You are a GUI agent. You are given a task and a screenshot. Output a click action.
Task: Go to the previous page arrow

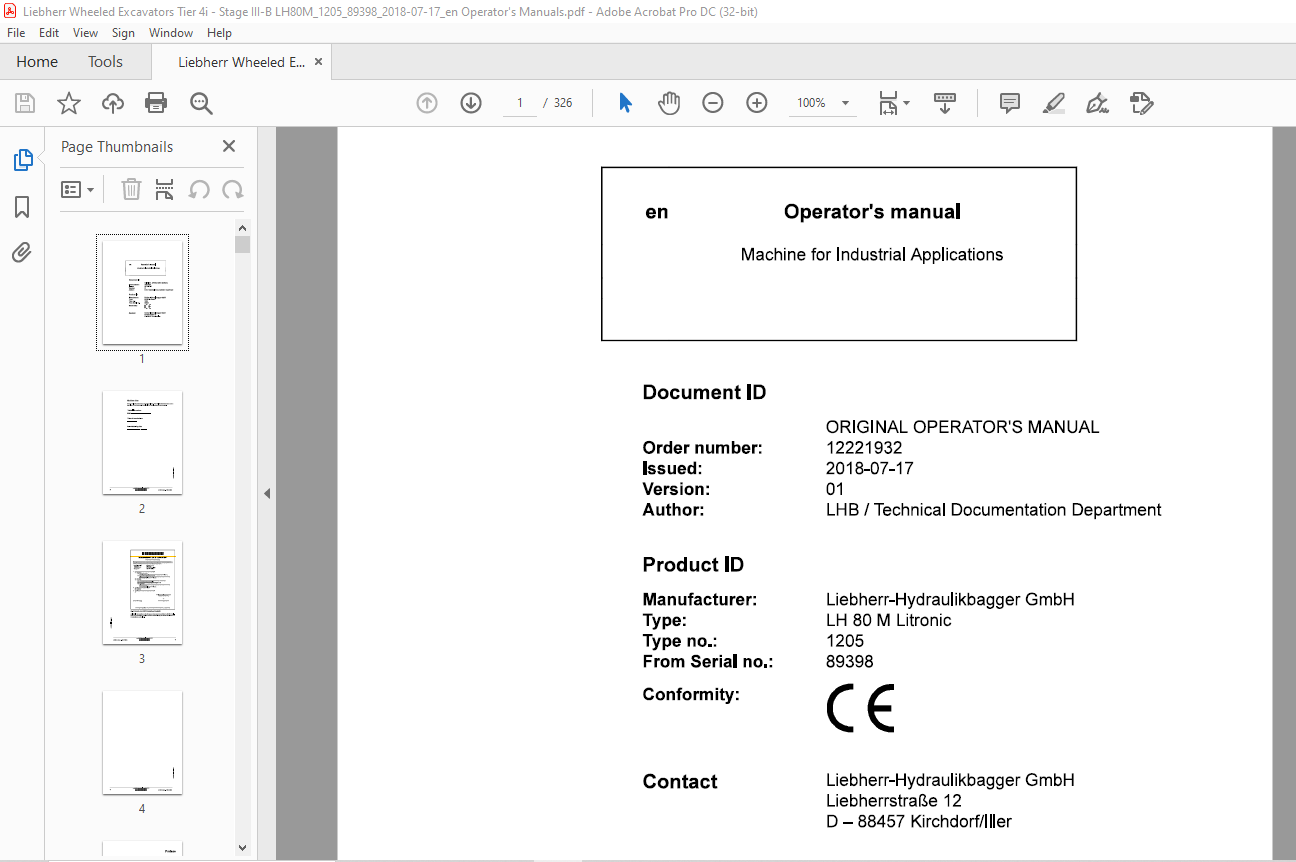[x=427, y=103]
